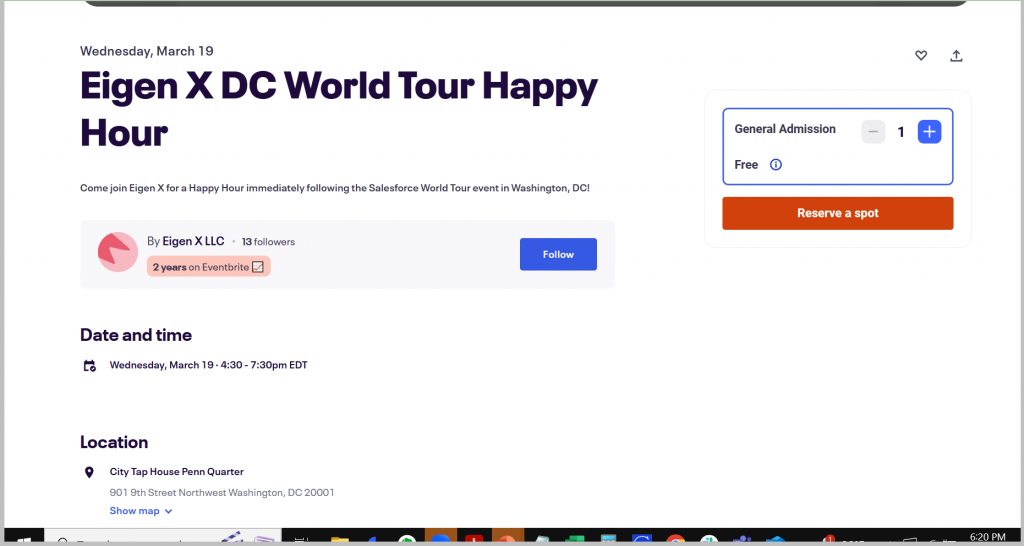Expand the Show map section

[x=135, y=511]
